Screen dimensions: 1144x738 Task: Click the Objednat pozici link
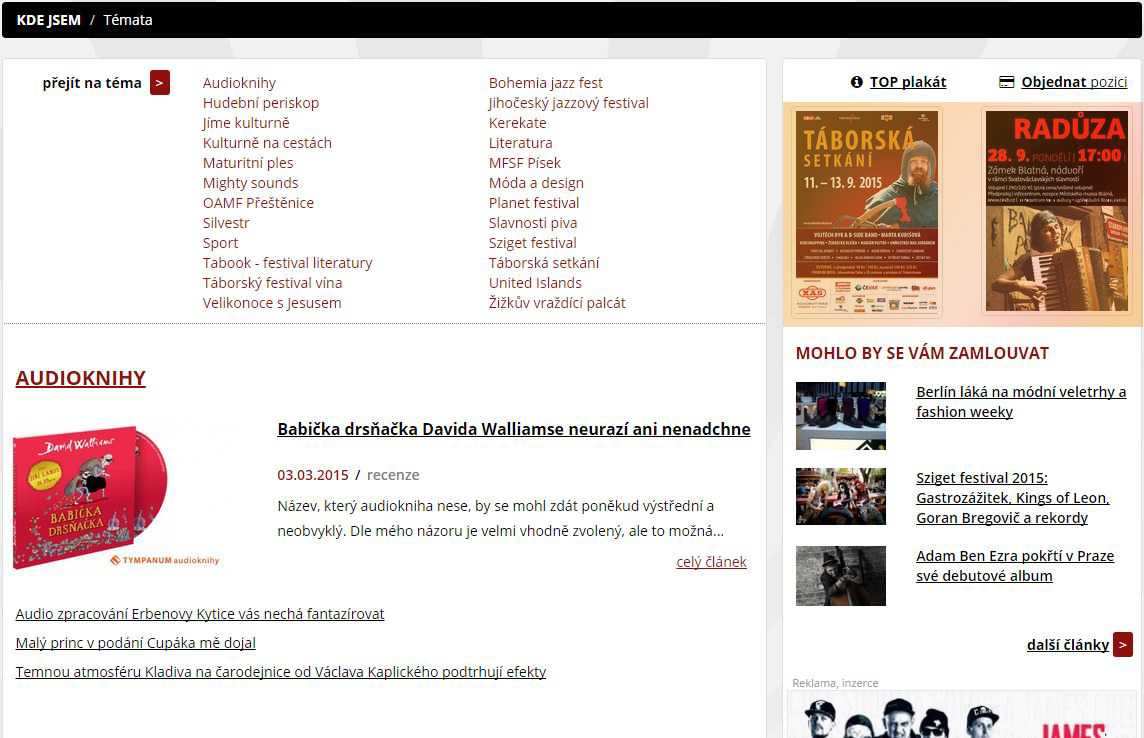tap(1074, 82)
